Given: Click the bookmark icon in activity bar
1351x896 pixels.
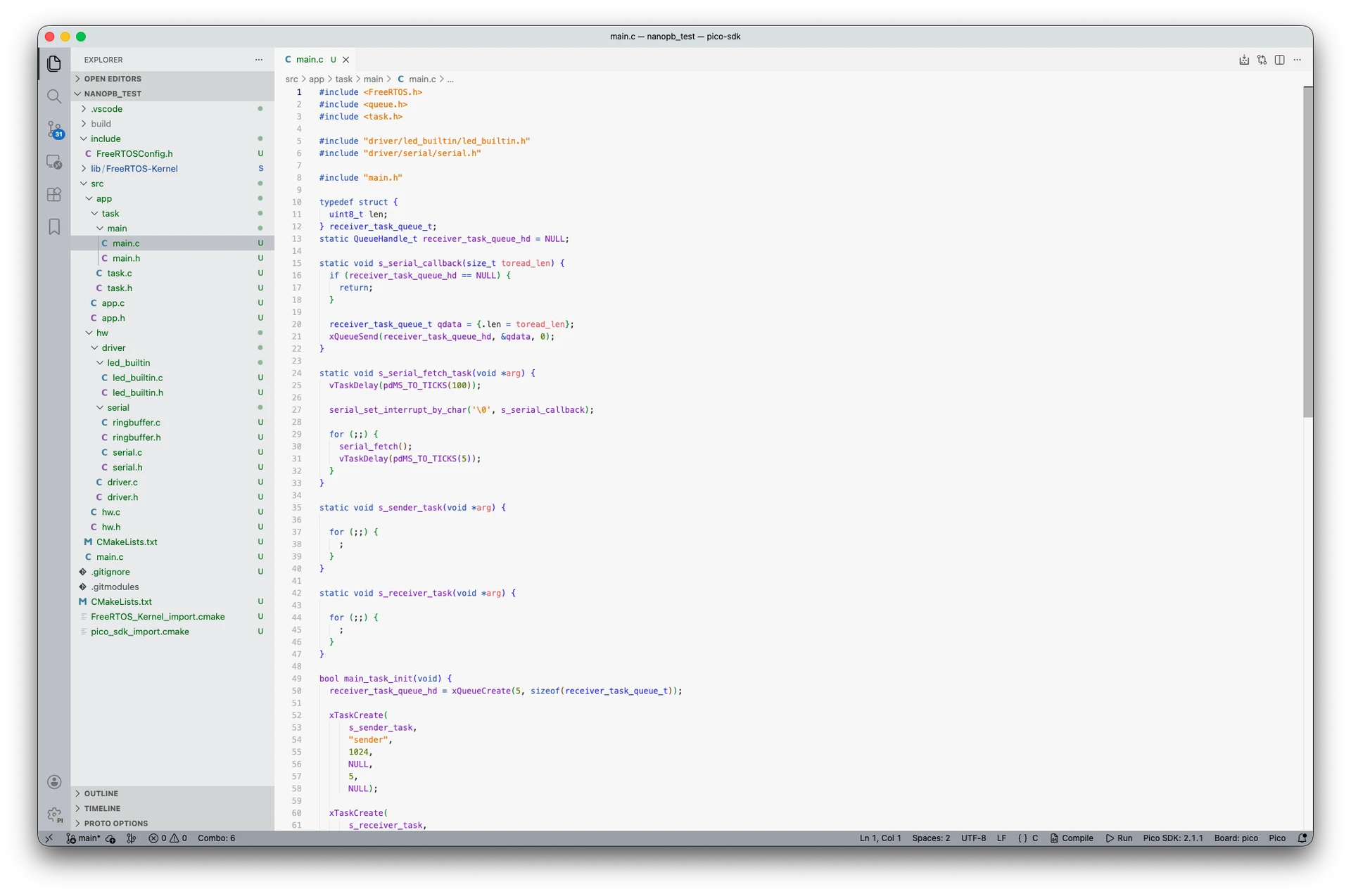Looking at the screenshot, I should [x=54, y=227].
